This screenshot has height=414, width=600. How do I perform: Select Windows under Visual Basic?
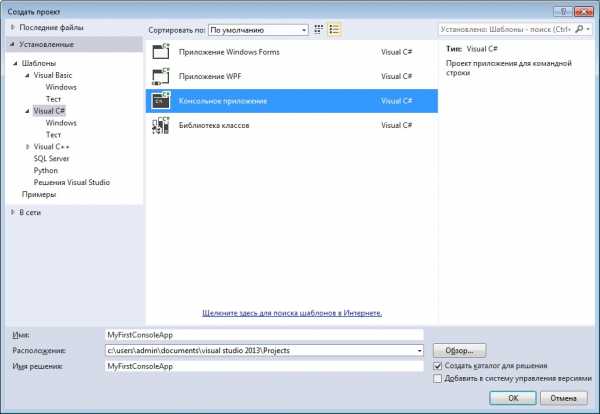coord(61,87)
